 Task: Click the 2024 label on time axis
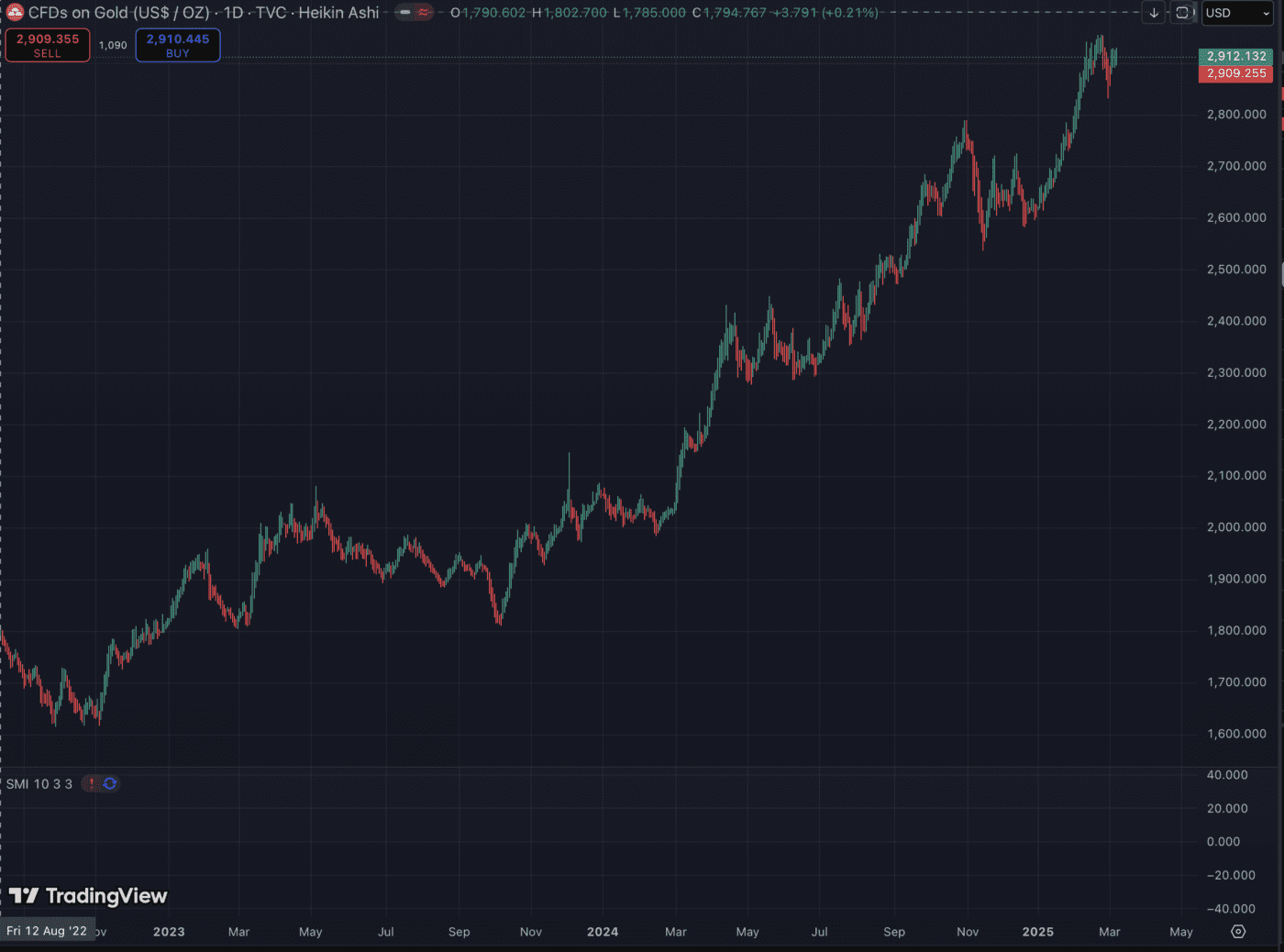[603, 932]
